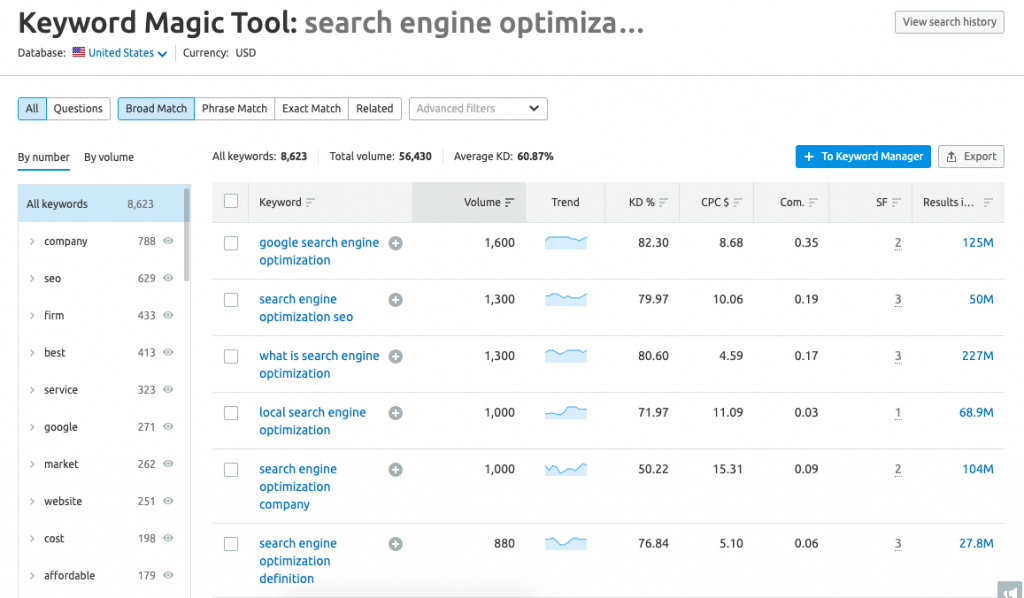Switch to Questions tab
This screenshot has height=598, width=1024.
point(78,108)
